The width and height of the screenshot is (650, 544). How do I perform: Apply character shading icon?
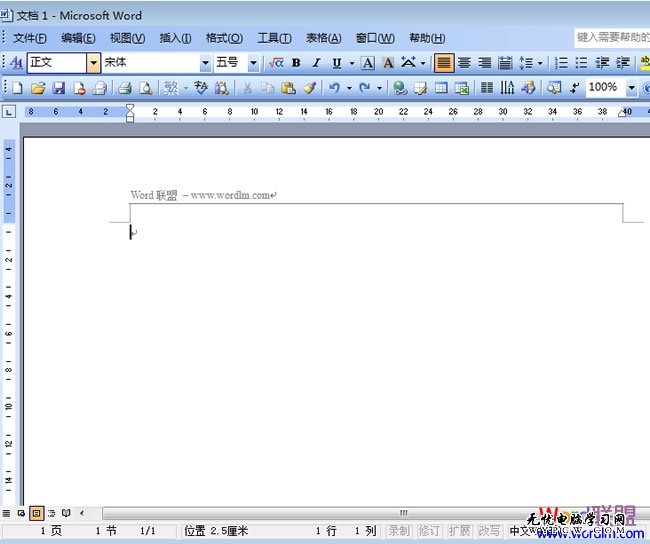click(x=388, y=63)
